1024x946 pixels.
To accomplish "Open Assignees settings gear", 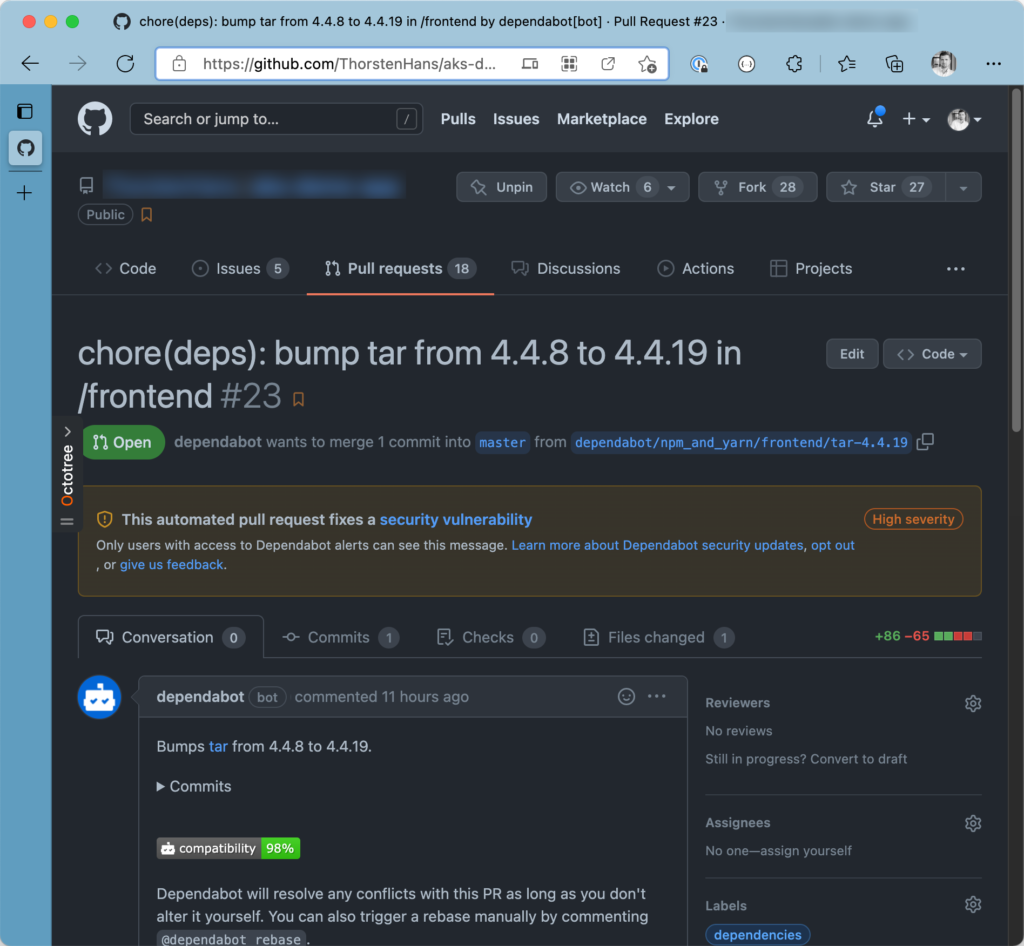I will click(x=972, y=823).
